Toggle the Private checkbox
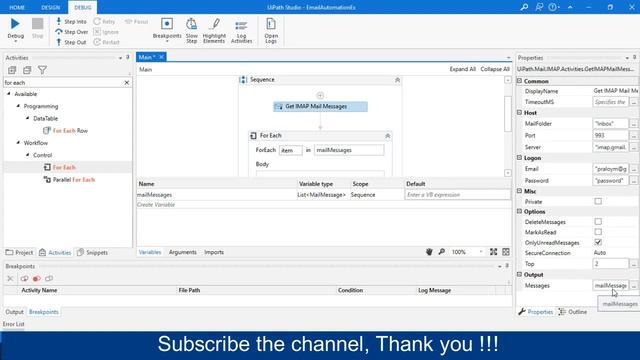 coord(598,201)
